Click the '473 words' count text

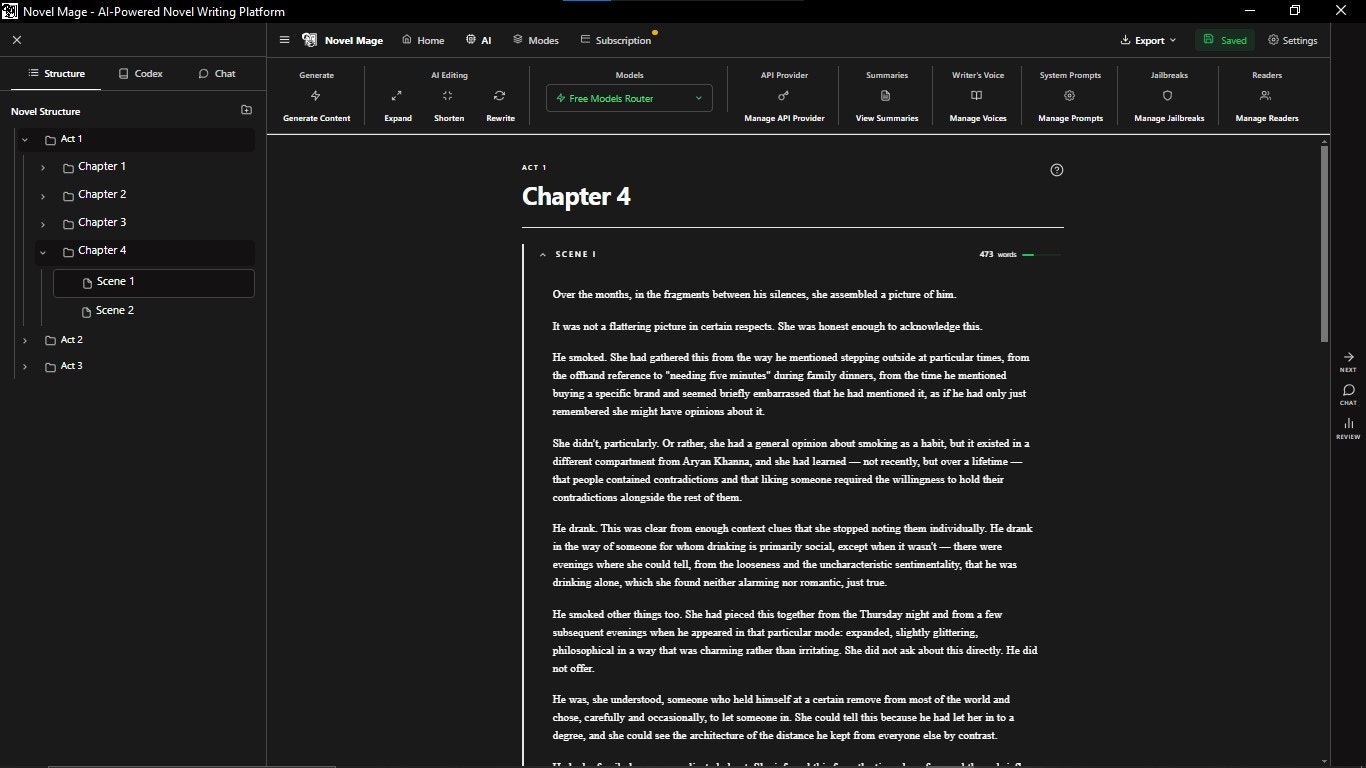[x=998, y=255]
